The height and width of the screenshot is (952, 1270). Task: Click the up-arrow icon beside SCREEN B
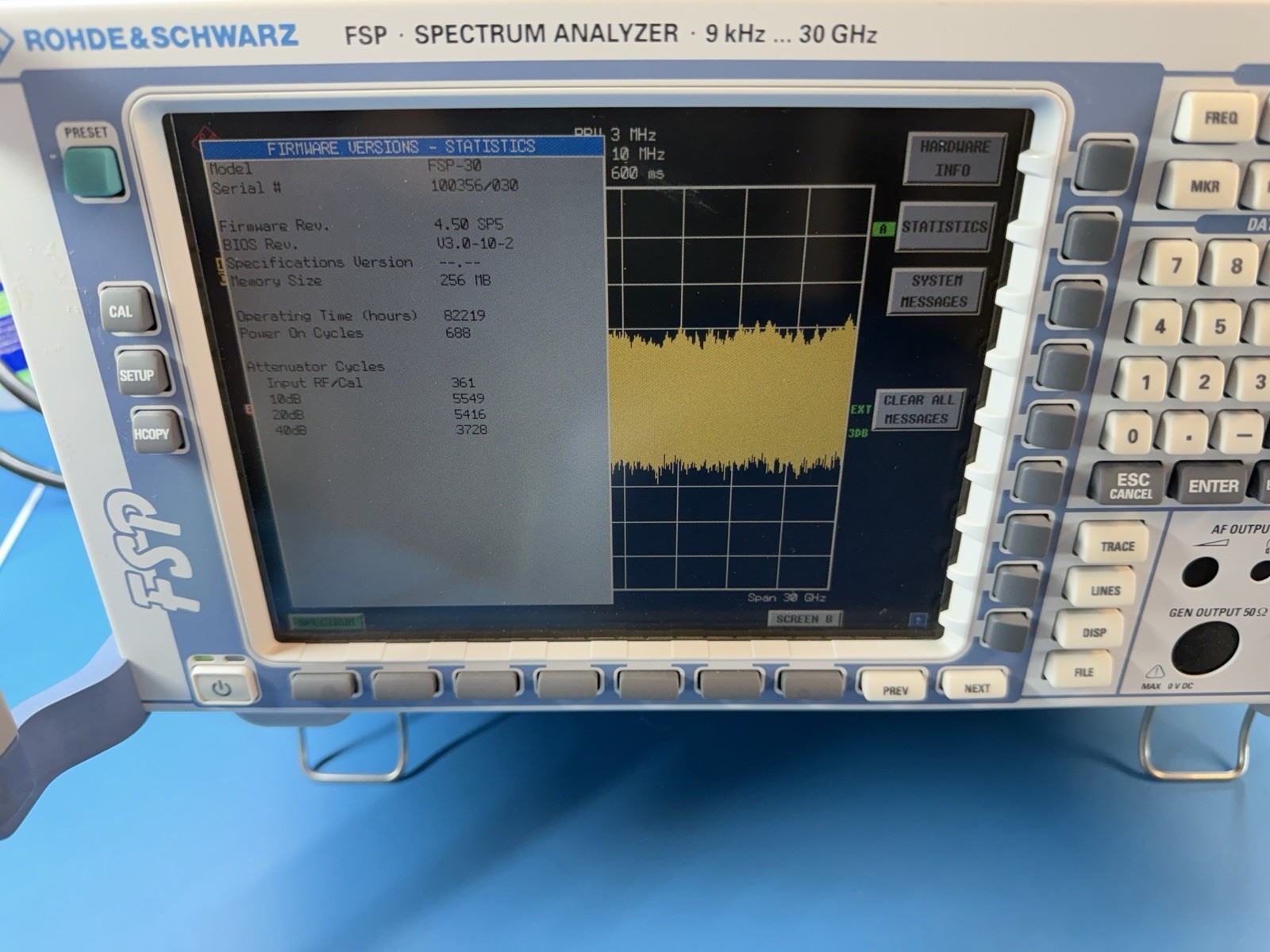(918, 619)
